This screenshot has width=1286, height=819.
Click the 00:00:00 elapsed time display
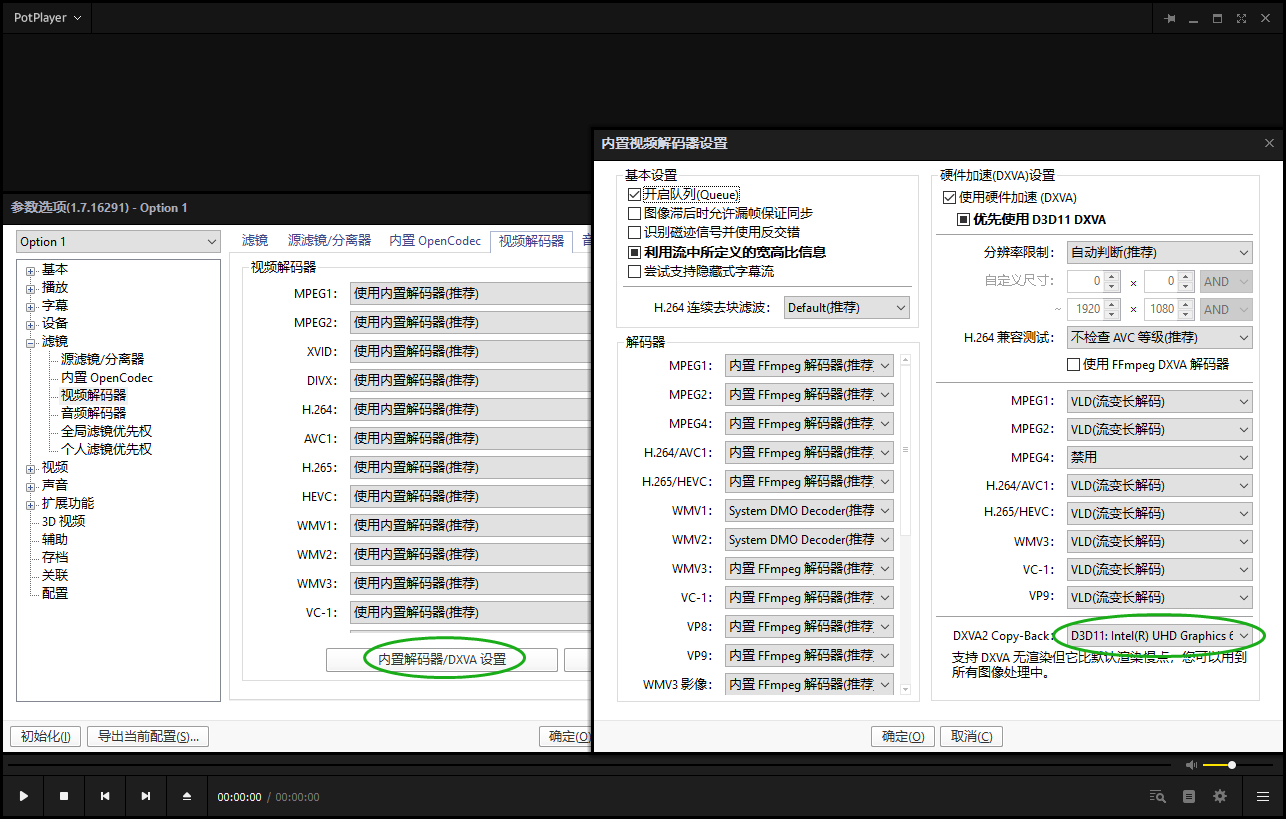coord(239,797)
